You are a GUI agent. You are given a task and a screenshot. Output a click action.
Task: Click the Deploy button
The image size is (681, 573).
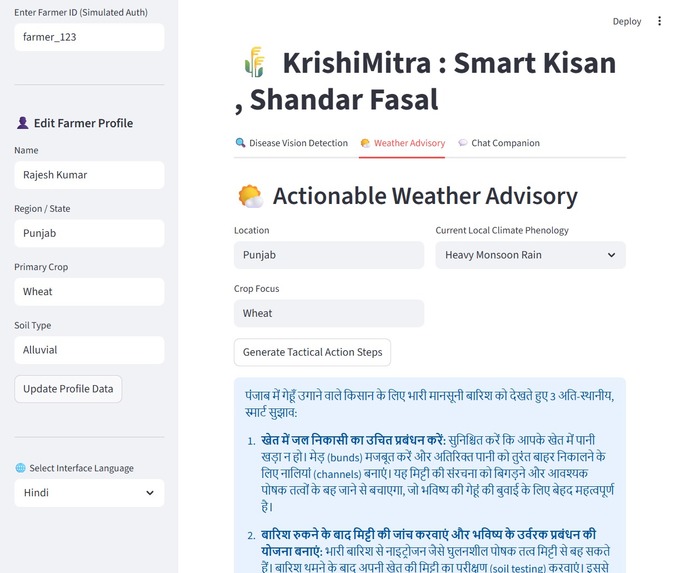point(627,21)
